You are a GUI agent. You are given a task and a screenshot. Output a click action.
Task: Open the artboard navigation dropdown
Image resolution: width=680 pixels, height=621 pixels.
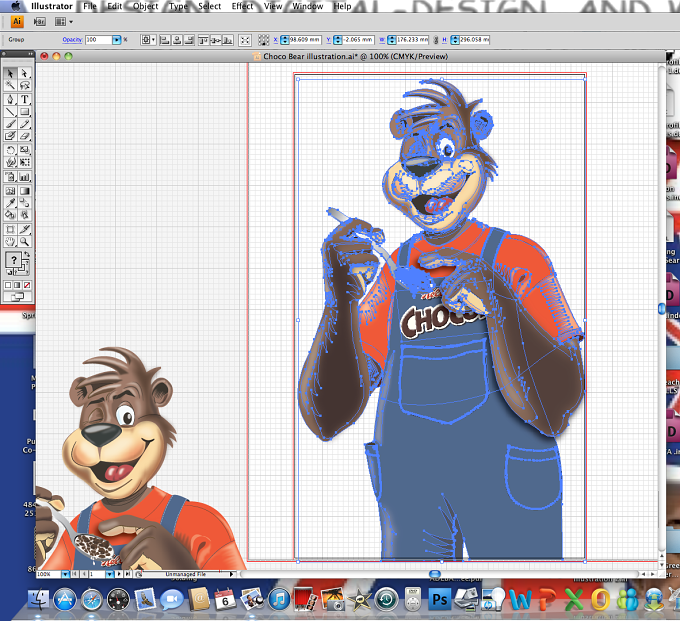click(x=109, y=574)
